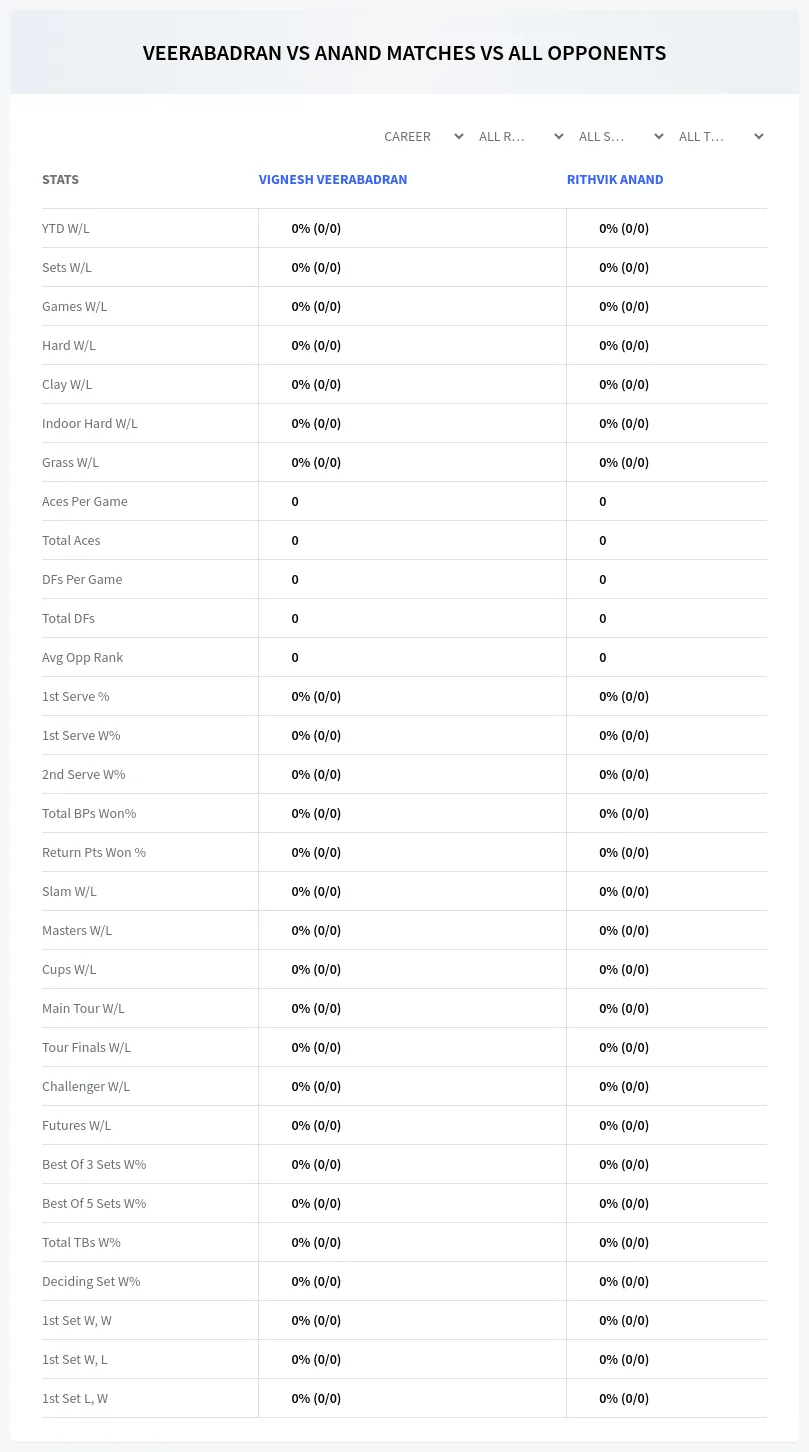The width and height of the screenshot is (809, 1452).
Task: Click Veerabadran's Hard W/L value
Action: (316, 345)
